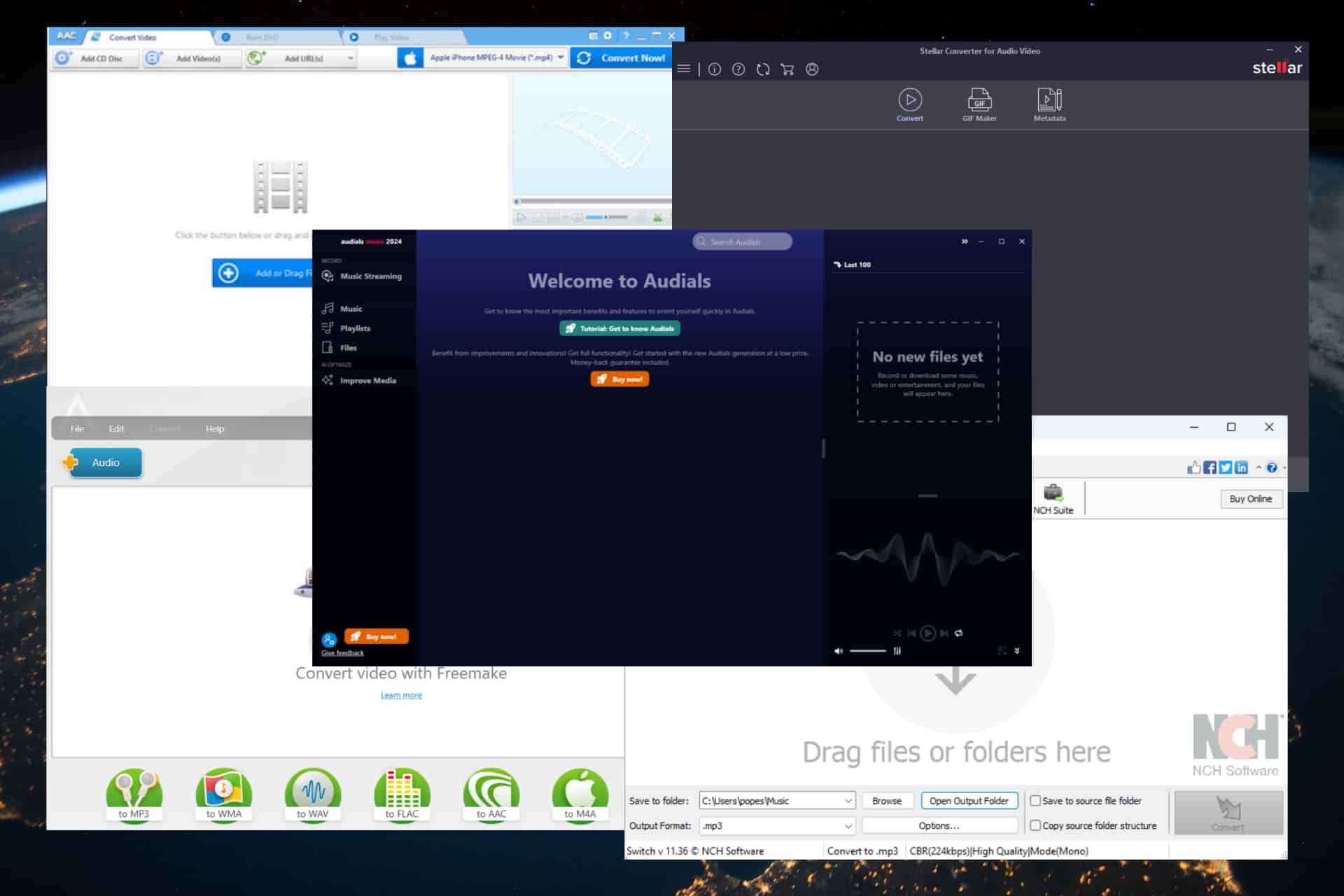Select to MP3 format in Freemake

click(134, 794)
